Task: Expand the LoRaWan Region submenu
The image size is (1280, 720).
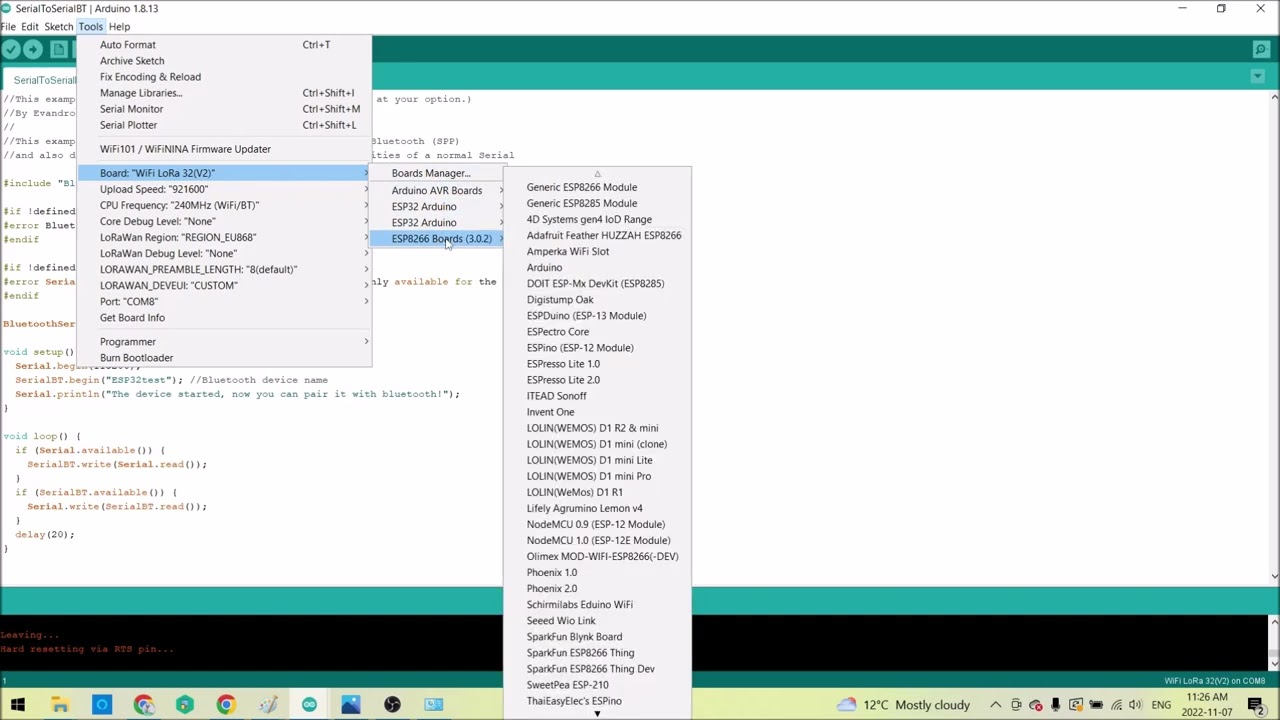Action: tap(226, 237)
